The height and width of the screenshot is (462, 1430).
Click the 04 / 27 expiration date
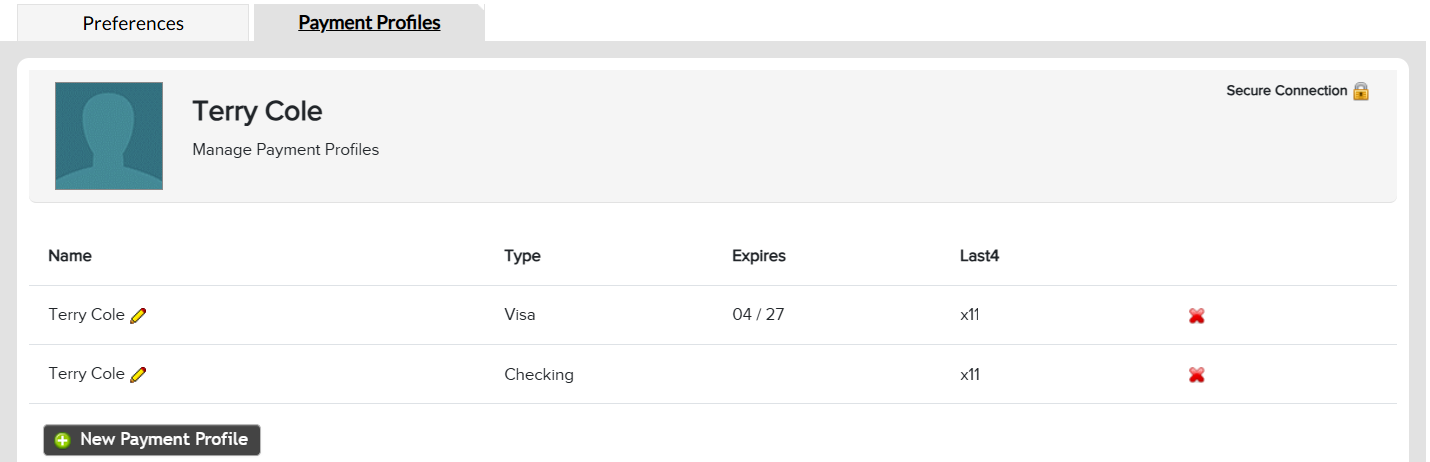tap(758, 314)
